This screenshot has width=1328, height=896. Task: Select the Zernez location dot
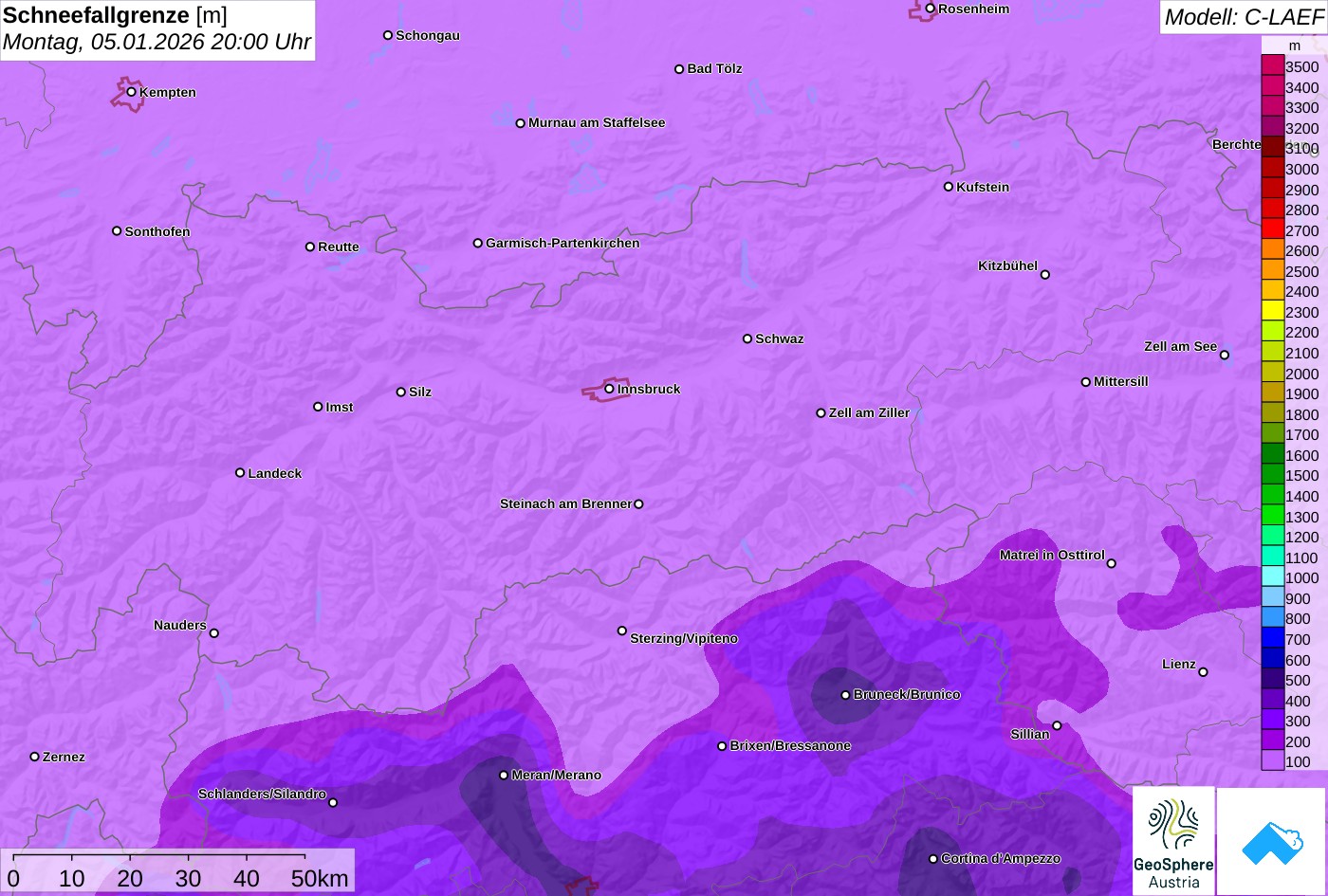click(x=35, y=757)
